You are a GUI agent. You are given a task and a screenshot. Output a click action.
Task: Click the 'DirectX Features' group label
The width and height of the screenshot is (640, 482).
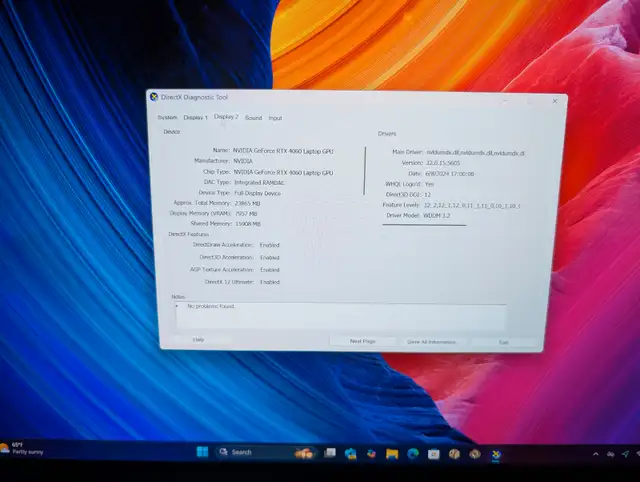(x=189, y=234)
